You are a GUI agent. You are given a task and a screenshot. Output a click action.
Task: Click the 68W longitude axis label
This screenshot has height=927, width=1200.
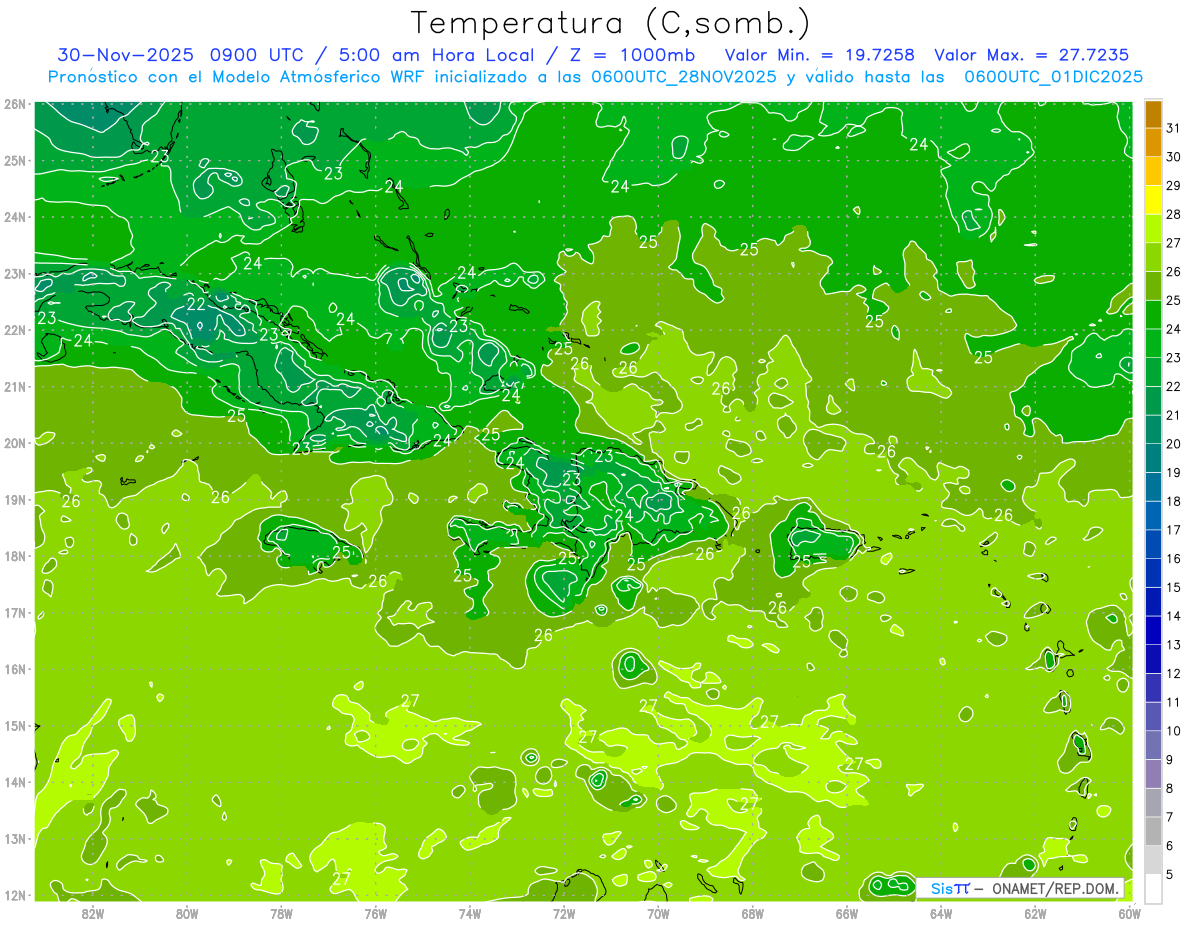(753, 913)
